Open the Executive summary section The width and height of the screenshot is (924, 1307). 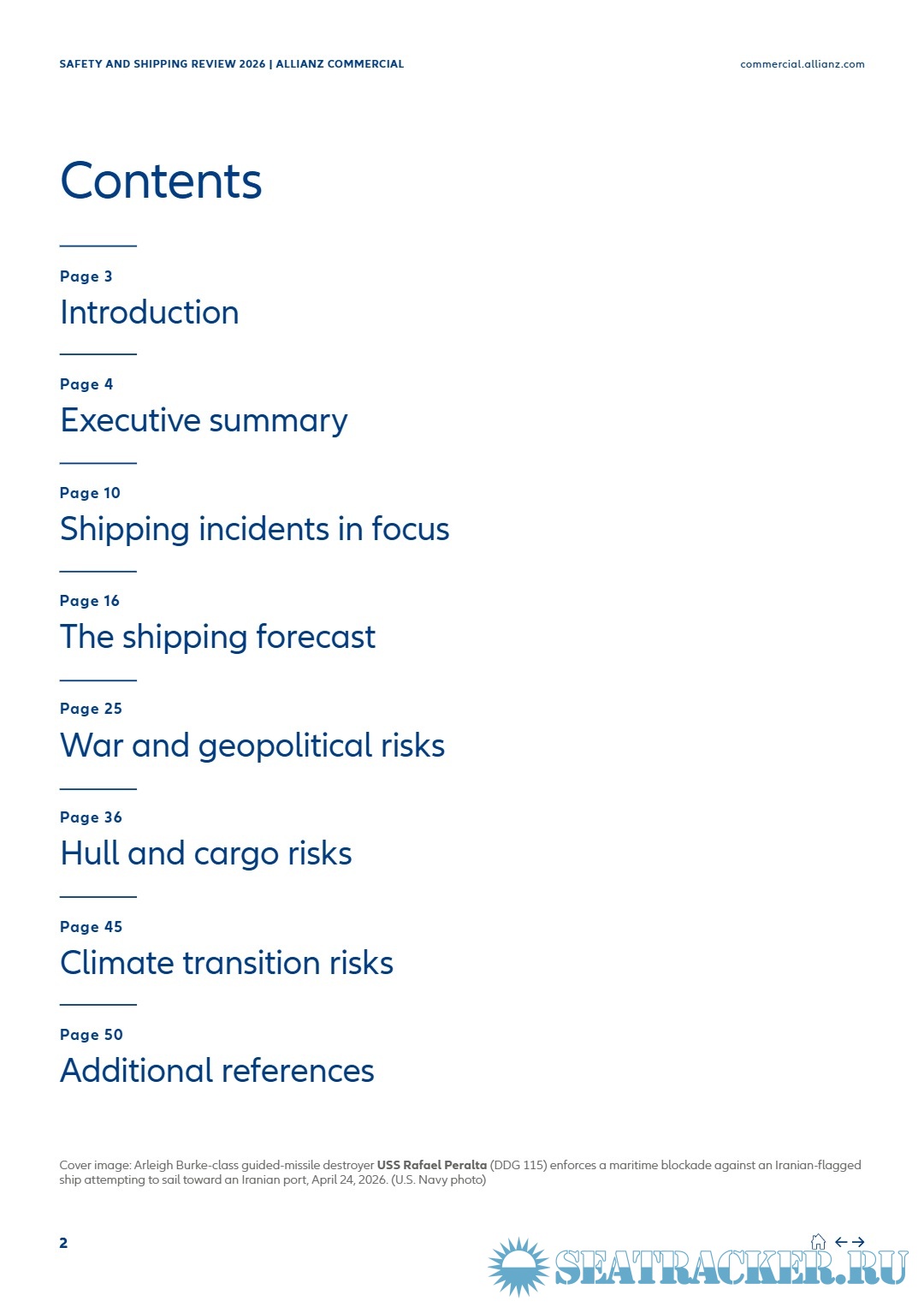coord(204,421)
